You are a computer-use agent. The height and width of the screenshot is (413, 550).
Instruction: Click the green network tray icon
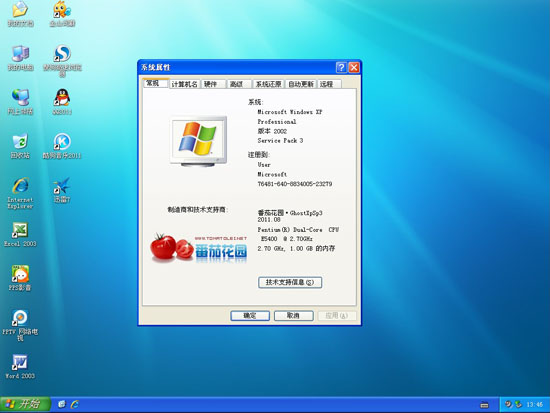point(518,405)
